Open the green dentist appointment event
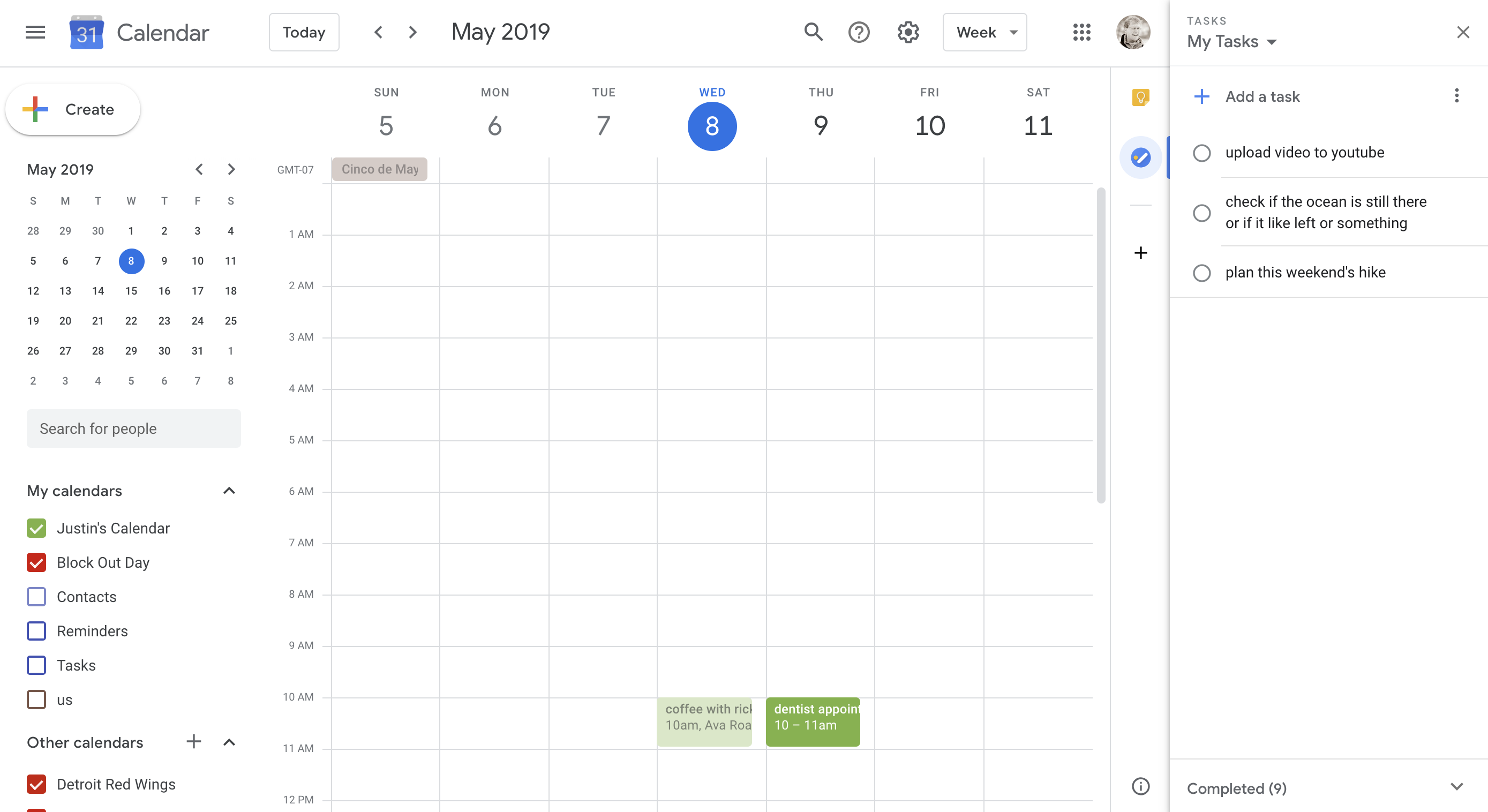Viewport: 1488px width, 812px height. point(812,721)
